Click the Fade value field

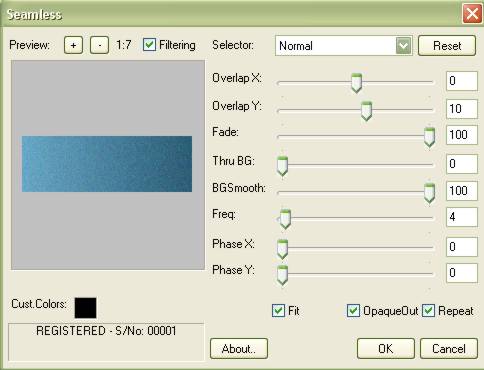pos(462,135)
